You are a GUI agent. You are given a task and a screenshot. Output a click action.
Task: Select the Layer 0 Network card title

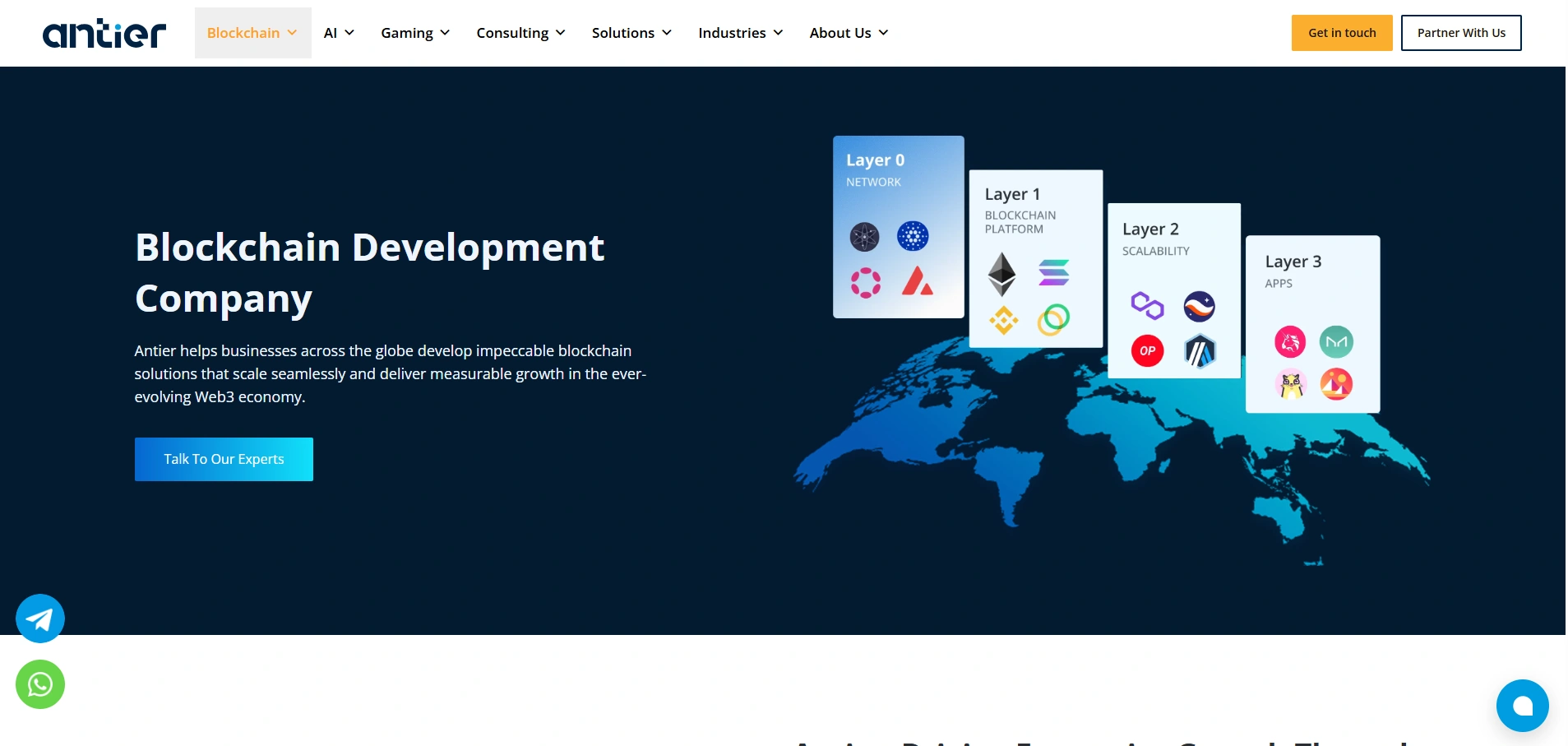pos(875,160)
